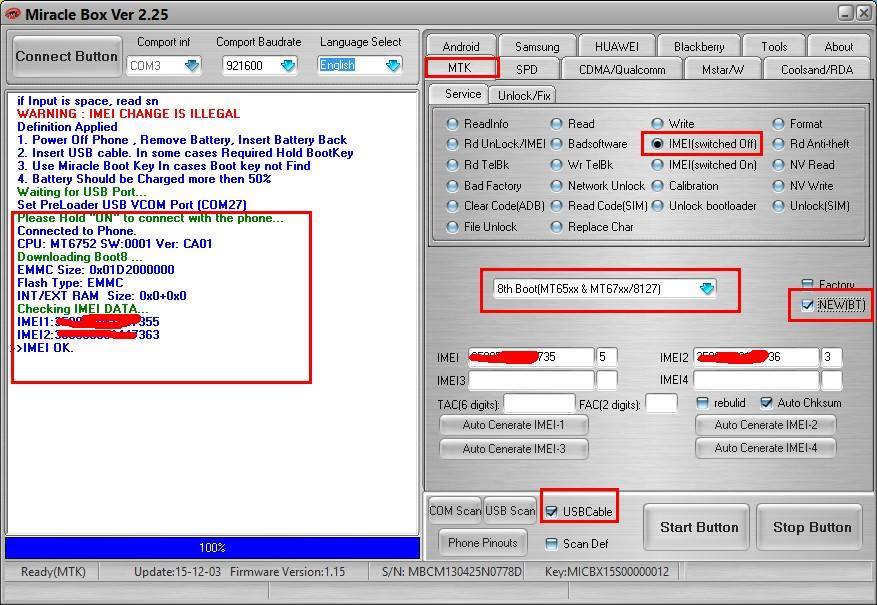Image resolution: width=877 pixels, height=605 pixels.
Task: Click Auto Generate IMEI-1 button
Action: 513,425
